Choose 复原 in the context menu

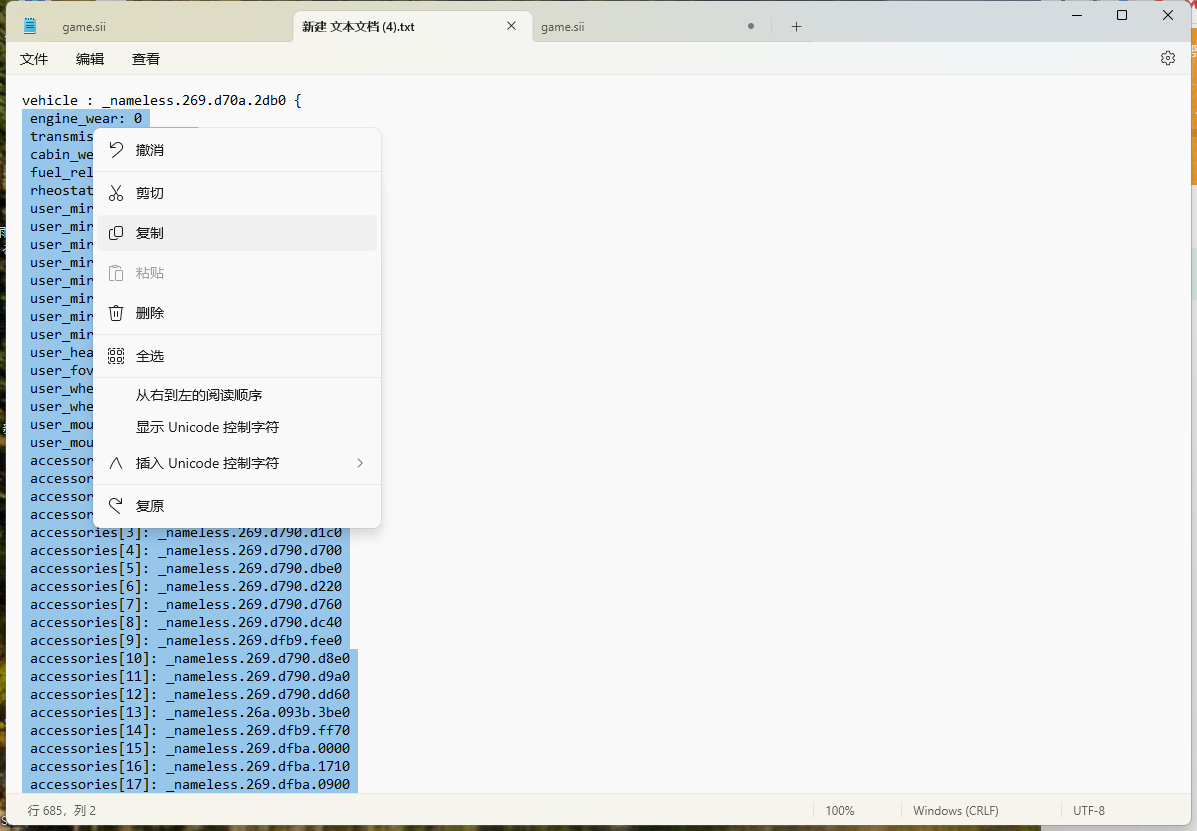pyautogui.click(x=237, y=506)
